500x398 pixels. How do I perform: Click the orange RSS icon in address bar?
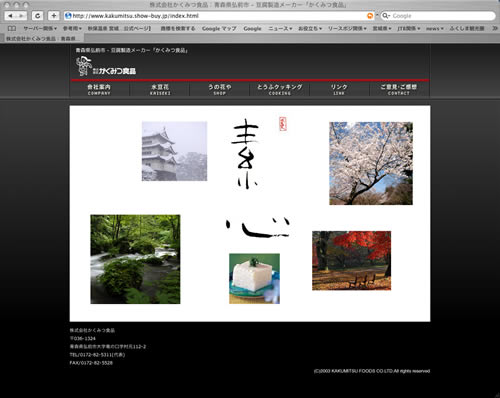tap(370, 16)
